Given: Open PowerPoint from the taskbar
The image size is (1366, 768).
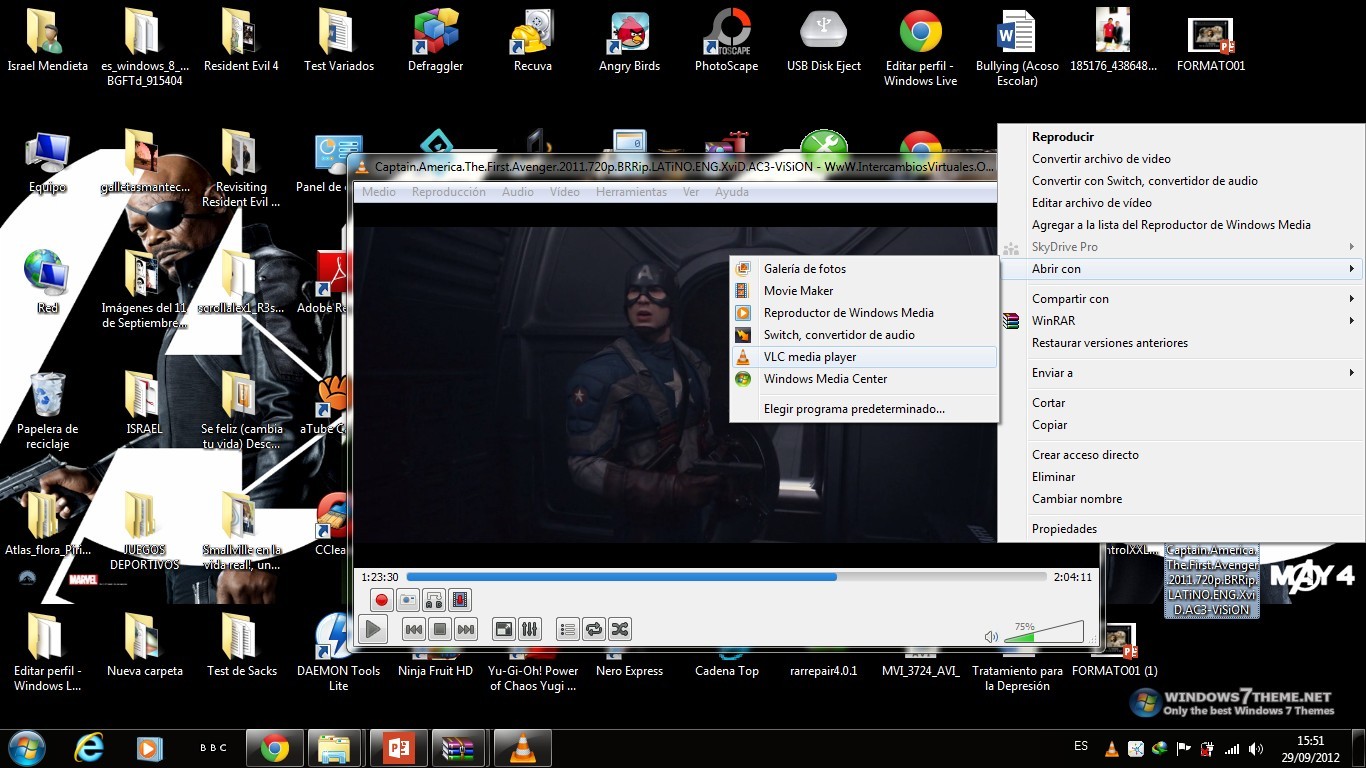Looking at the screenshot, I should tap(398, 748).
